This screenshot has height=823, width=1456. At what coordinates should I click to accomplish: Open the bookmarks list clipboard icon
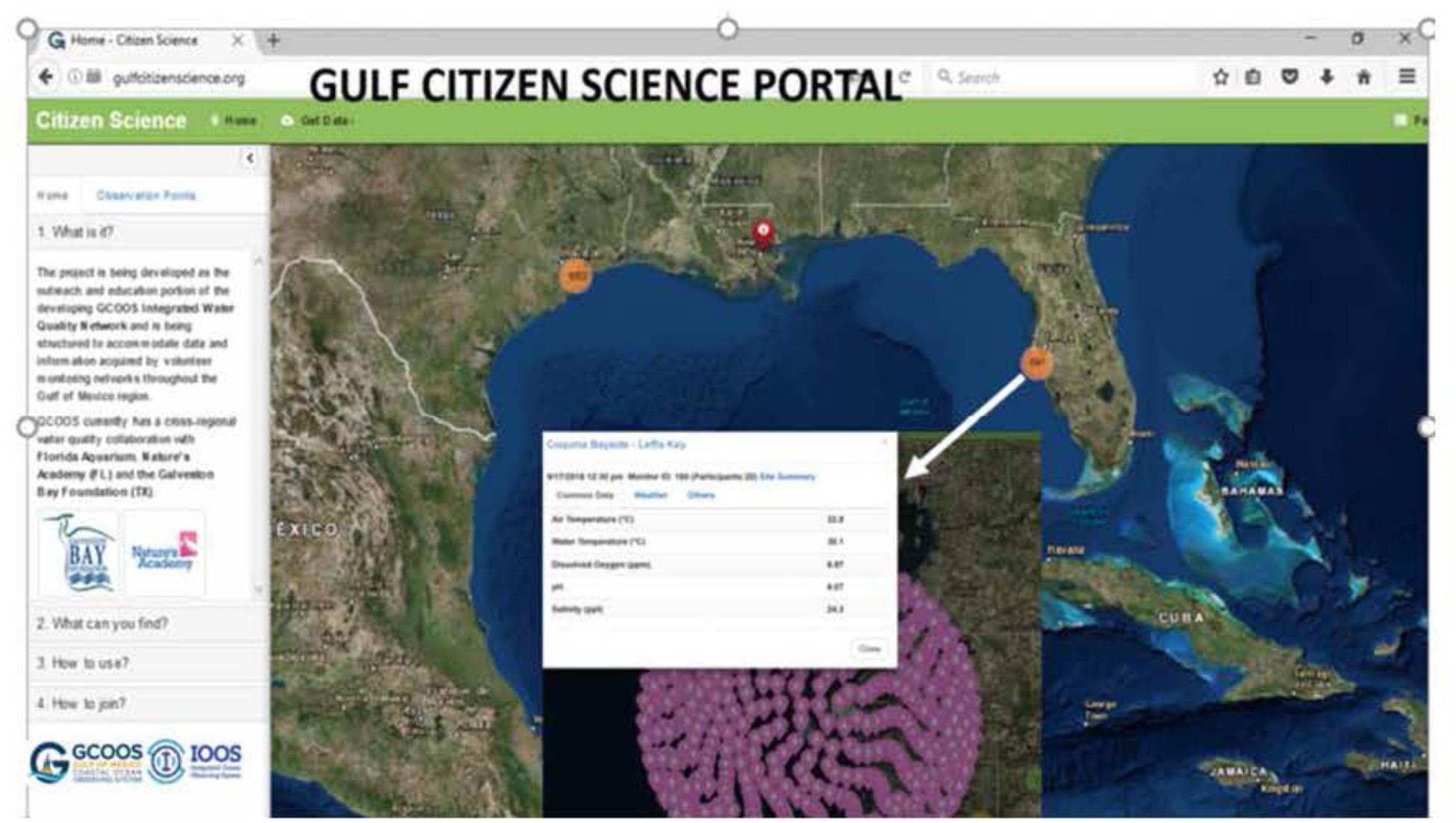(1254, 76)
